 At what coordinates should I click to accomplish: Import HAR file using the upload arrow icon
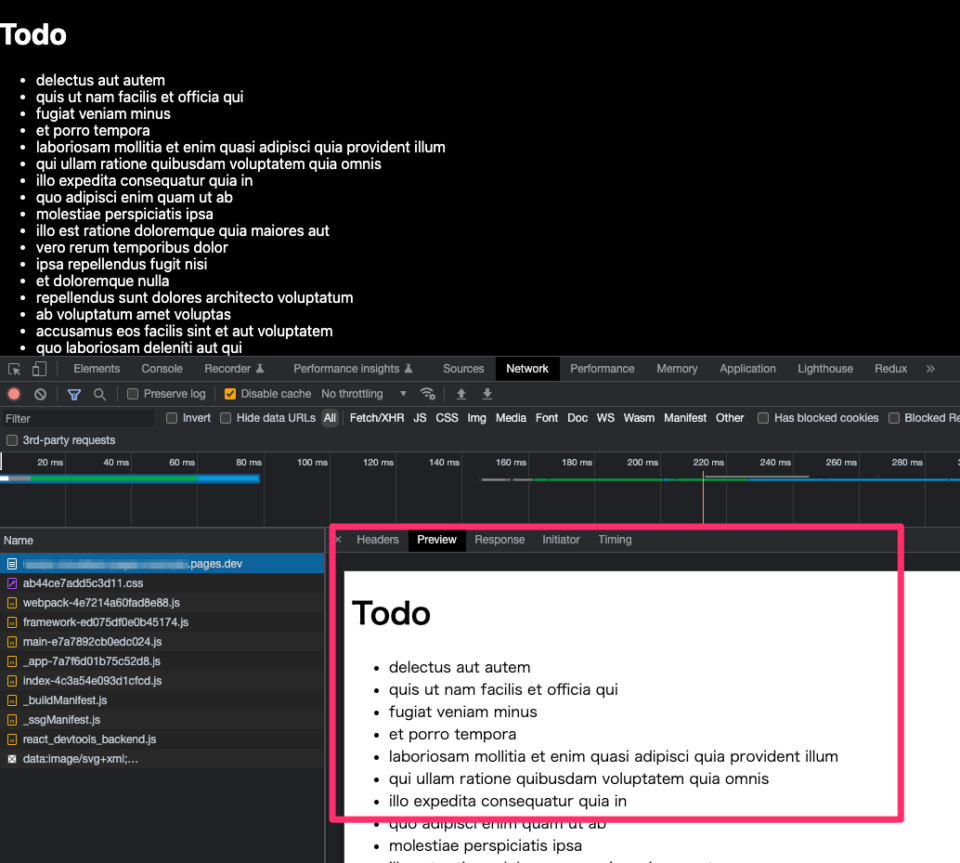pos(461,393)
